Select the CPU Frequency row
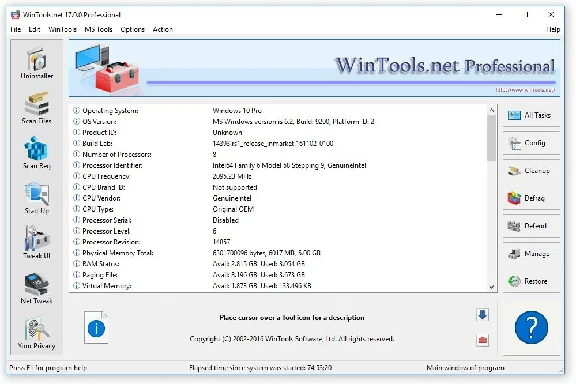Screen dimensions: 576x384 click(279, 176)
